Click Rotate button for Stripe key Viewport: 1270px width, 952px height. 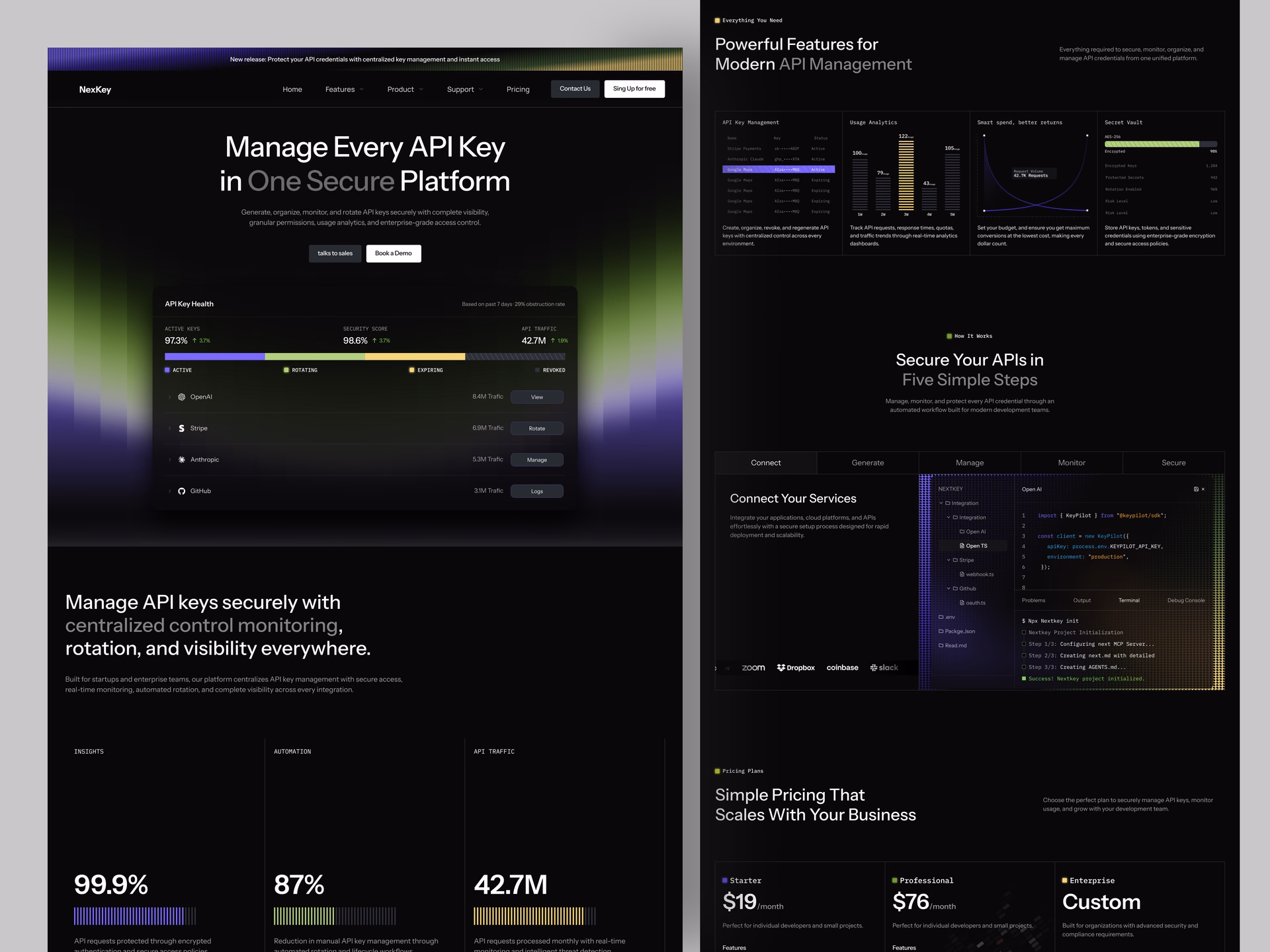pyautogui.click(x=537, y=428)
